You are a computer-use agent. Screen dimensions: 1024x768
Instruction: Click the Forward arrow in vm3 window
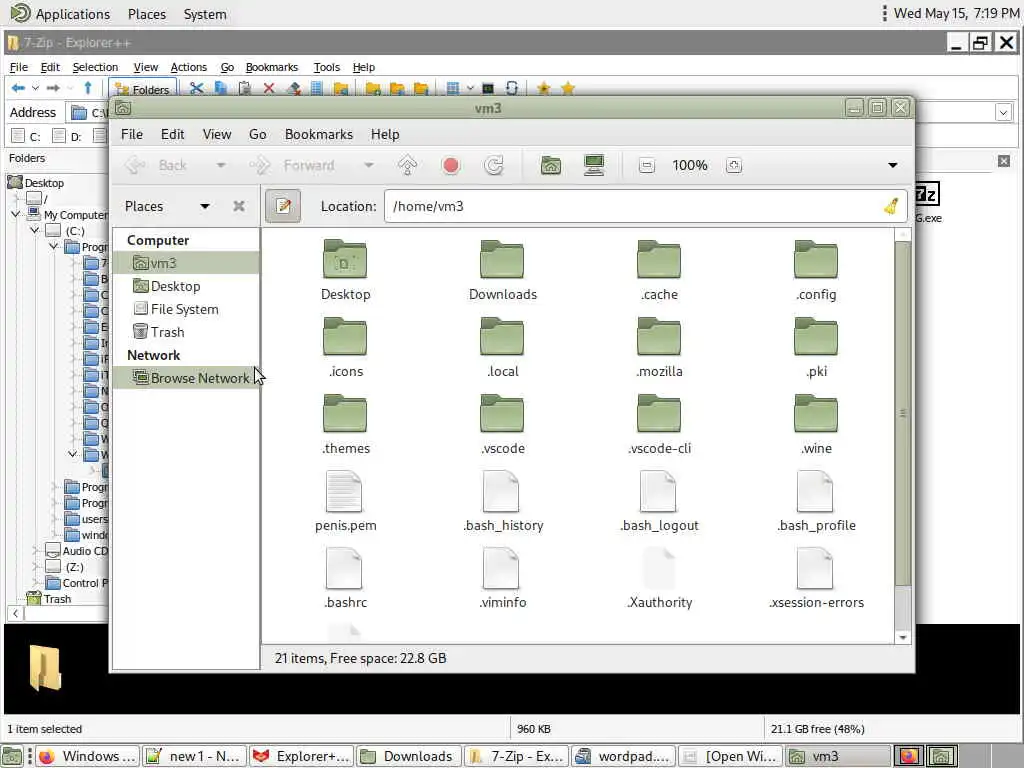click(260, 165)
